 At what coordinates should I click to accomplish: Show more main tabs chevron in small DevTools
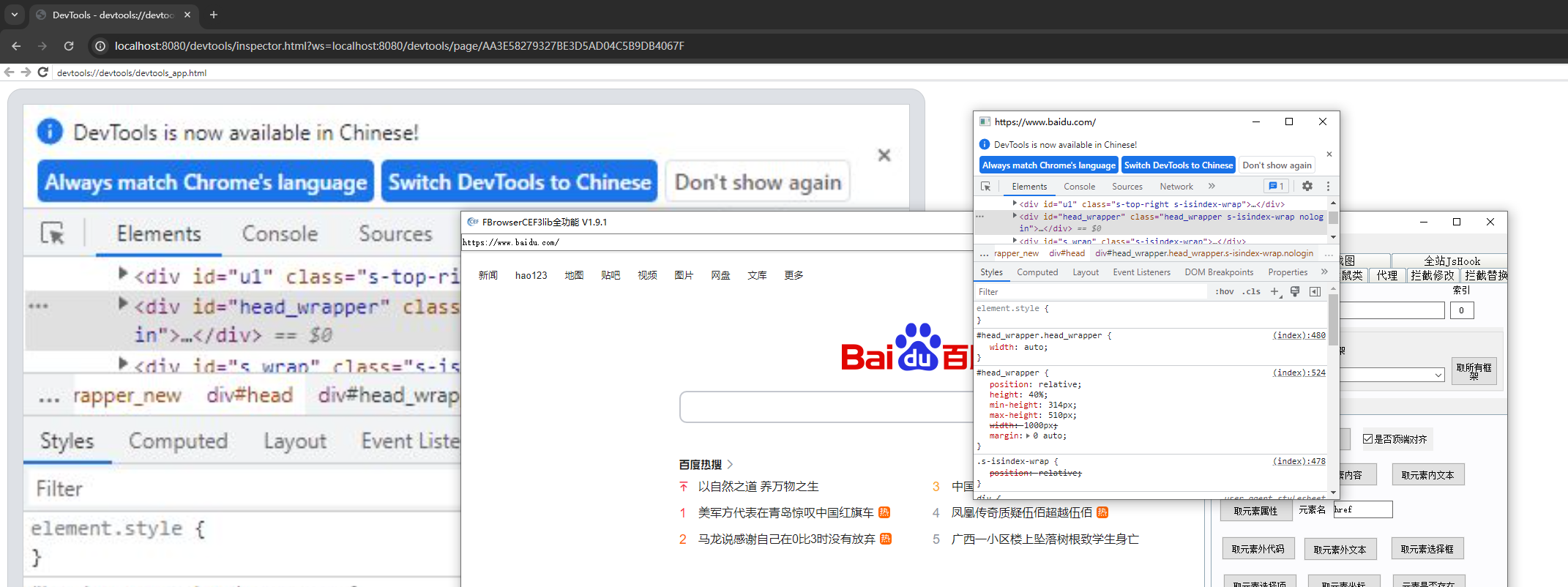pos(1212,186)
